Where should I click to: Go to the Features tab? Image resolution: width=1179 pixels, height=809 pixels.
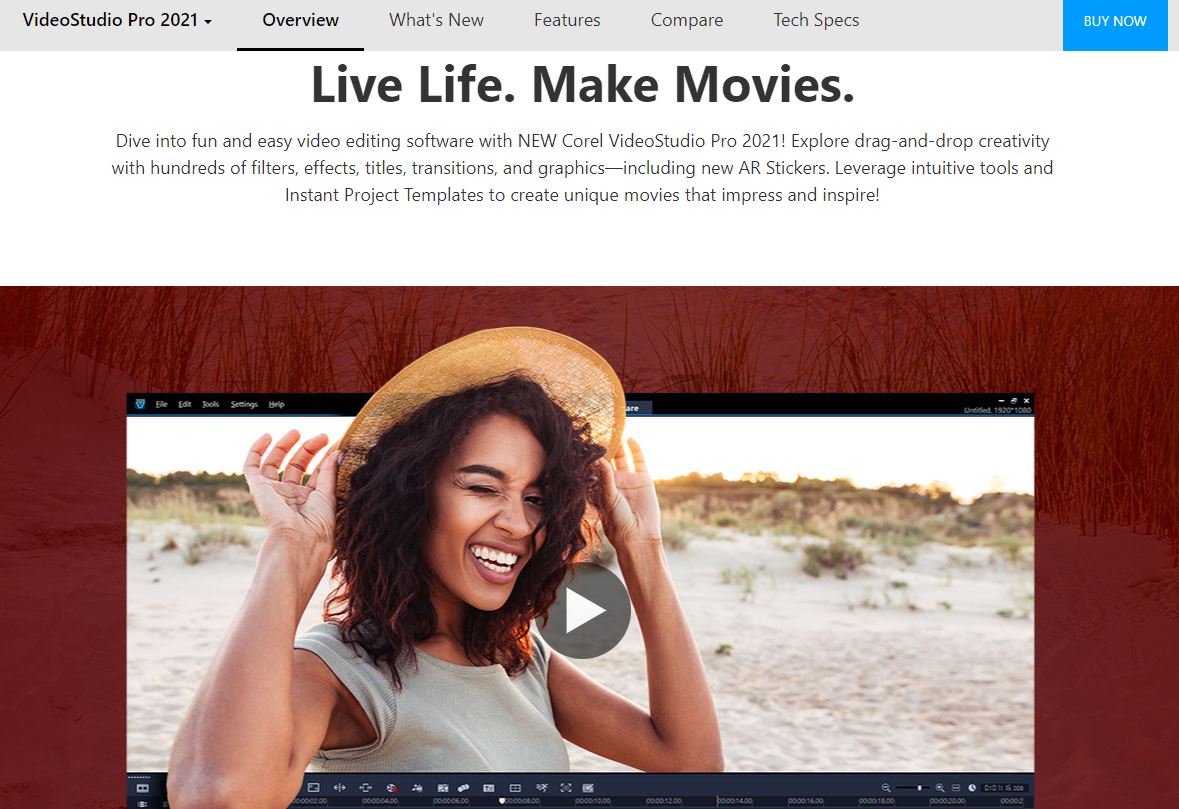point(567,20)
